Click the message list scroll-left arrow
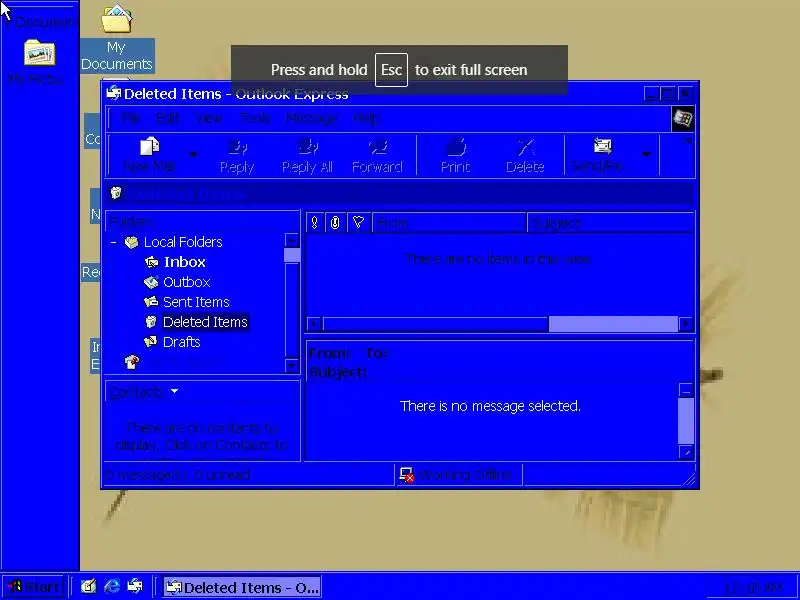Screen dimensions: 800x600 click(x=314, y=324)
